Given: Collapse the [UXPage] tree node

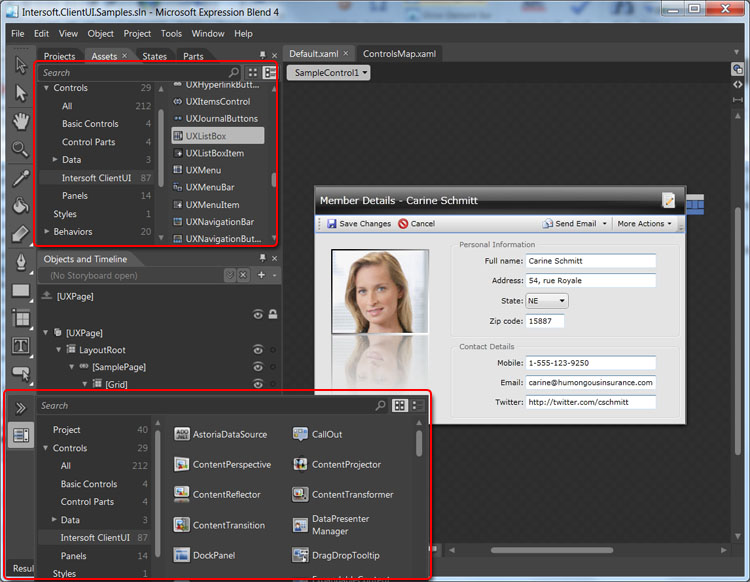Looking at the screenshot, I should pos(46,332).
